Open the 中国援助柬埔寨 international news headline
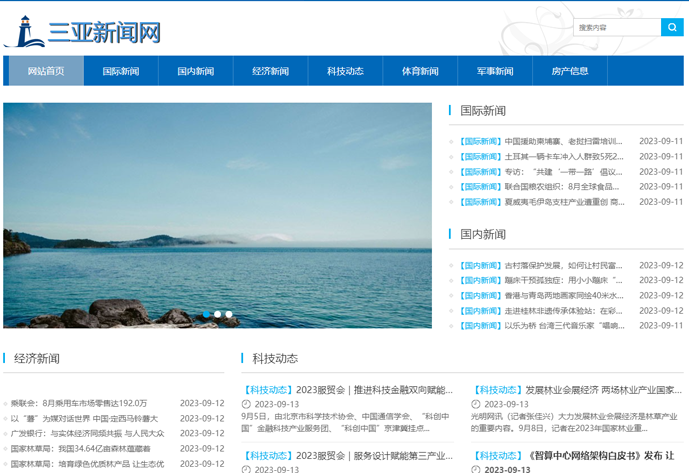The width and height of the screenshot is (689, 473). click(x=563, y=141)
